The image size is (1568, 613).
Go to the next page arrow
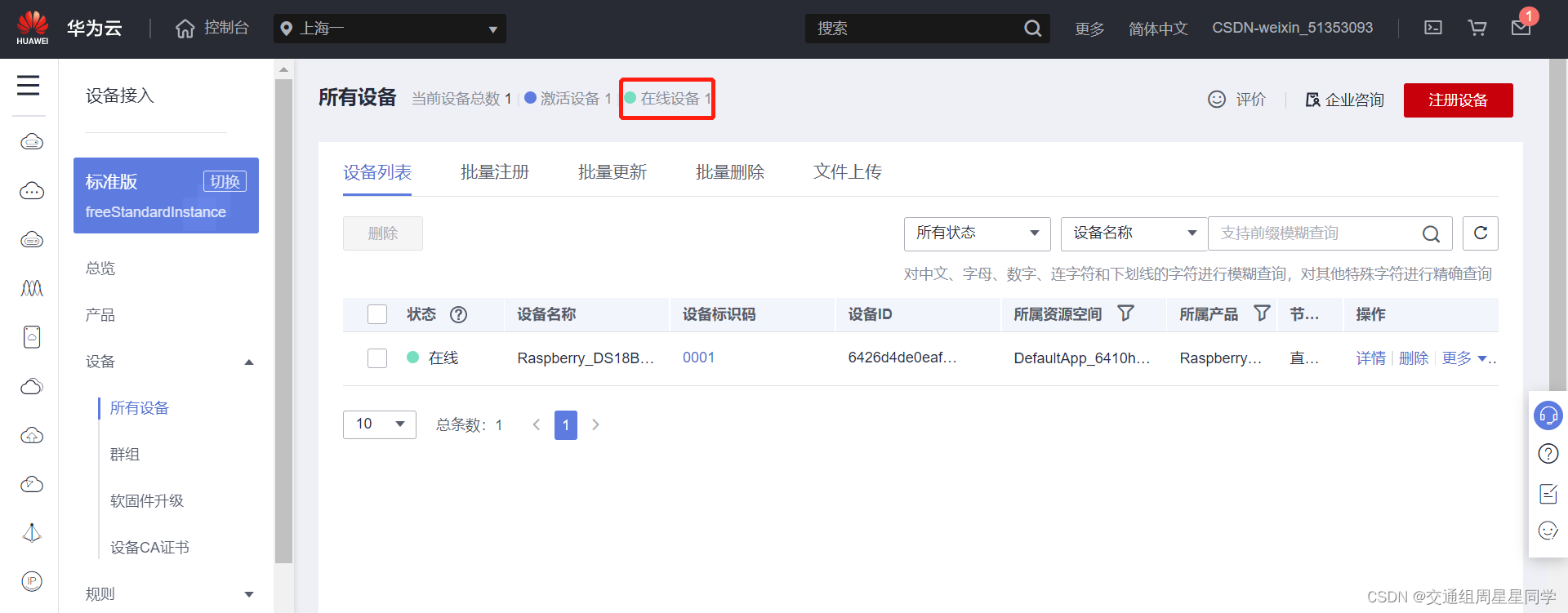coord(596,424)
